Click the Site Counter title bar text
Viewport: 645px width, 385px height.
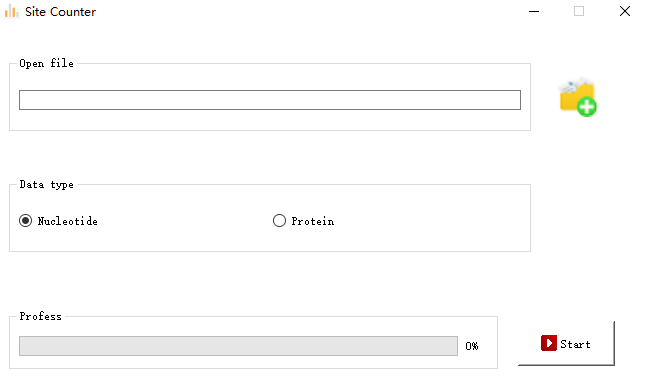click(x=60, y=12)
